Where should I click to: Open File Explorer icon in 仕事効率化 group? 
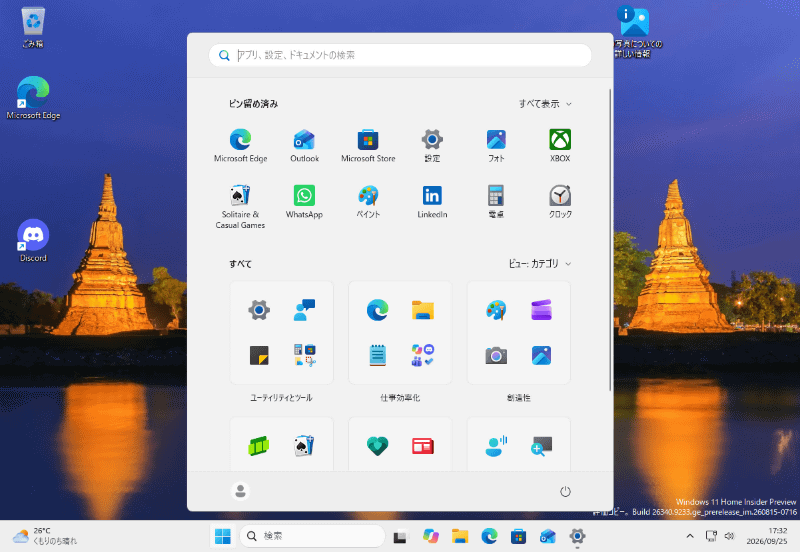(x=423, y=310)
